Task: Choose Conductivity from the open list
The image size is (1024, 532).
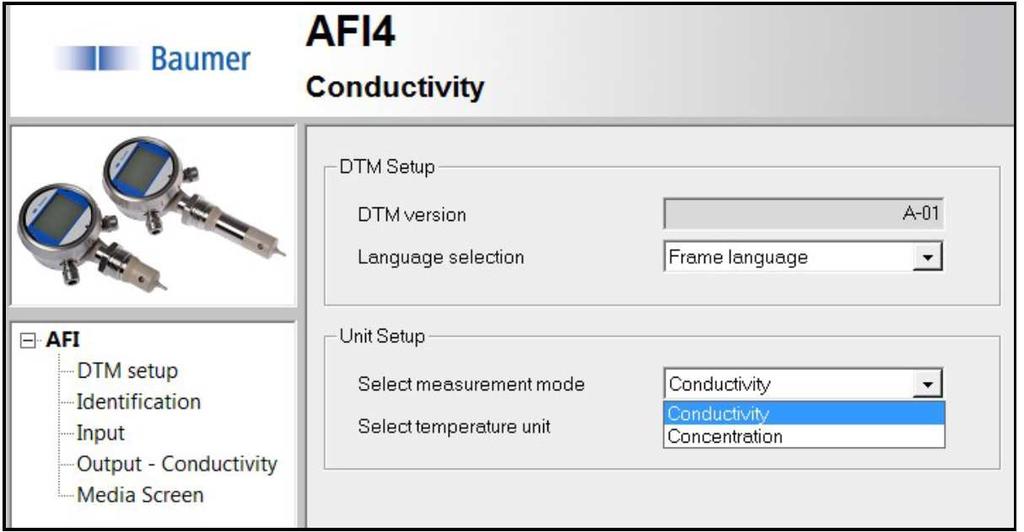Action: point(804,413)
